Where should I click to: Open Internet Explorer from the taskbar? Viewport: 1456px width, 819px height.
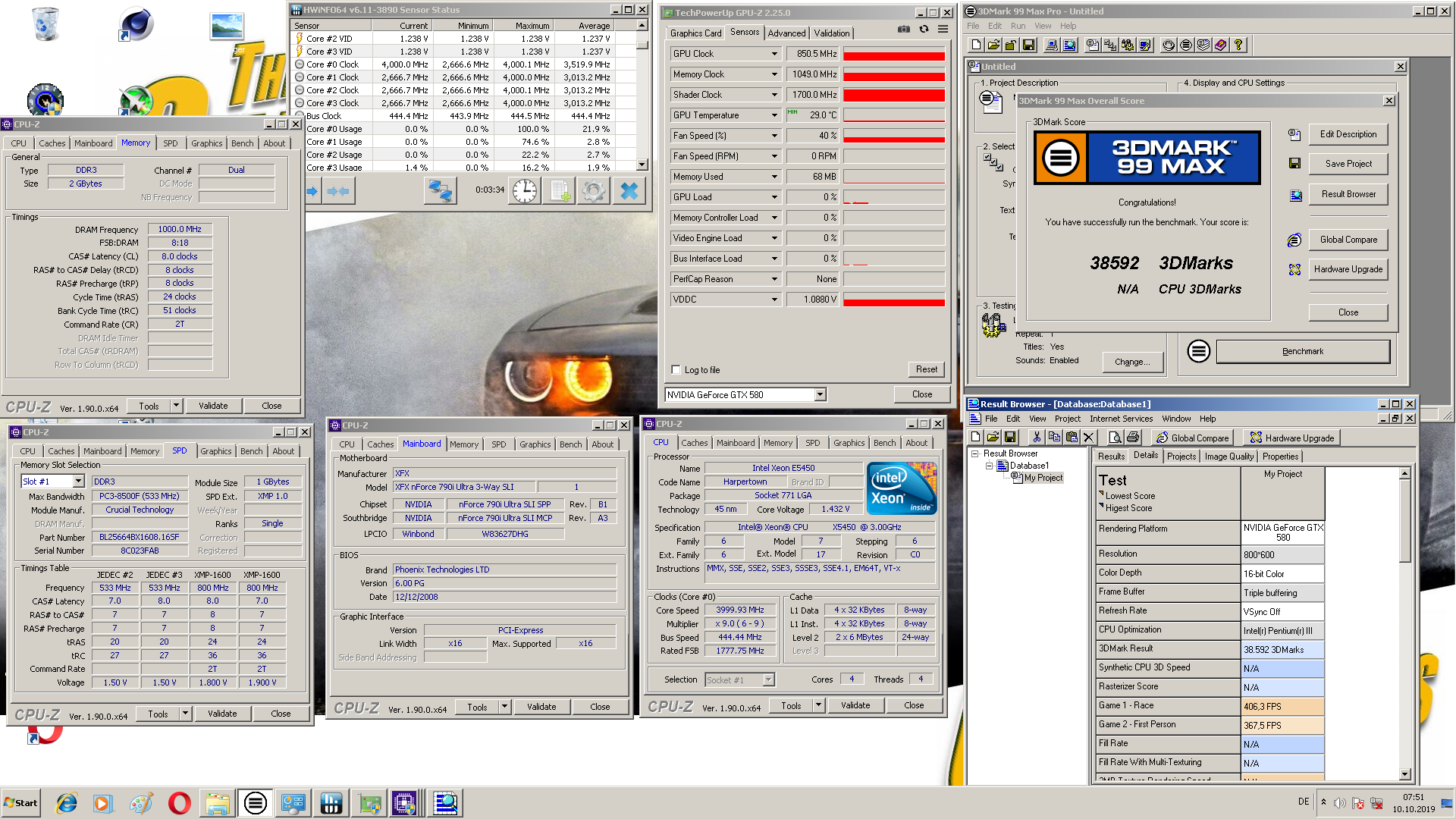[x=67, y=803]
